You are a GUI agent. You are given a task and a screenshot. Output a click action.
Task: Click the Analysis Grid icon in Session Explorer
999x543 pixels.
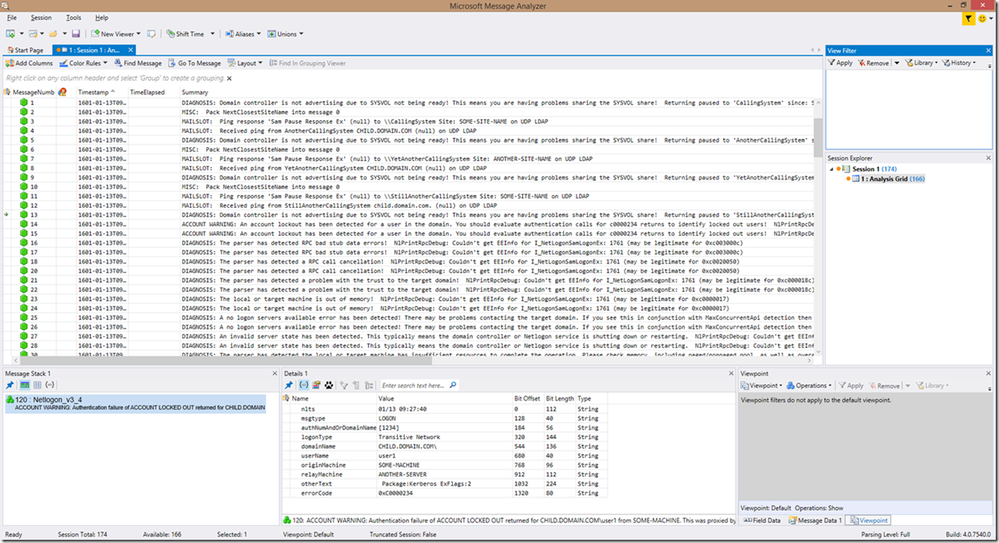pyautogui.click(x=856, y=179)
